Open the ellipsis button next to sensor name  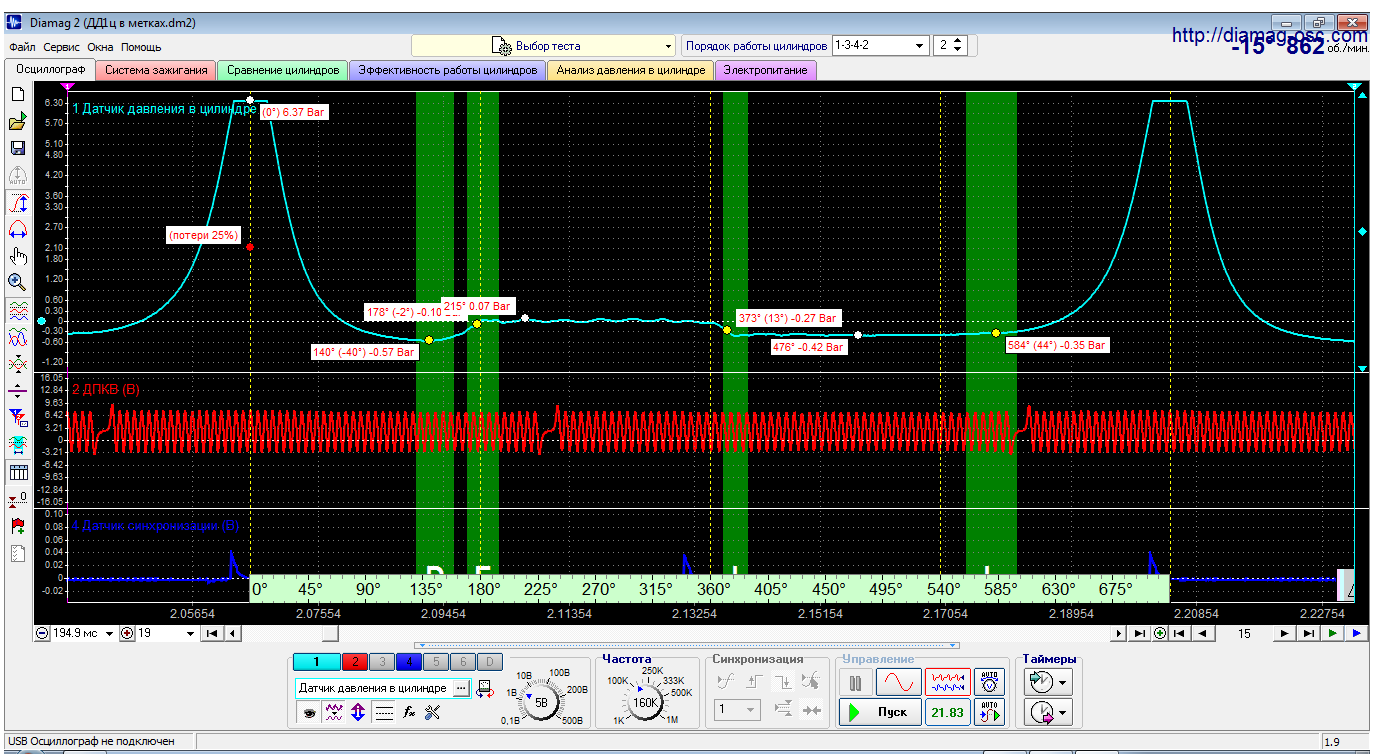pyautogui.click(x=461, y=688)
